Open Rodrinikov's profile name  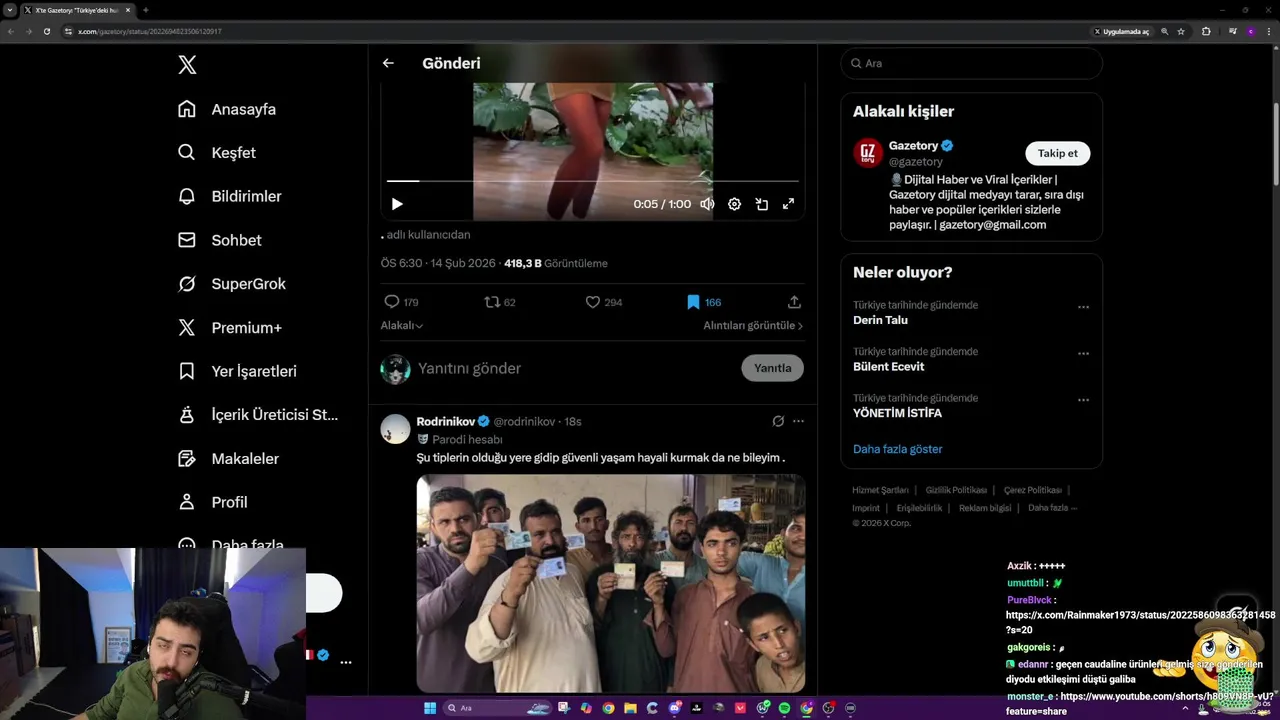point(445,421)
